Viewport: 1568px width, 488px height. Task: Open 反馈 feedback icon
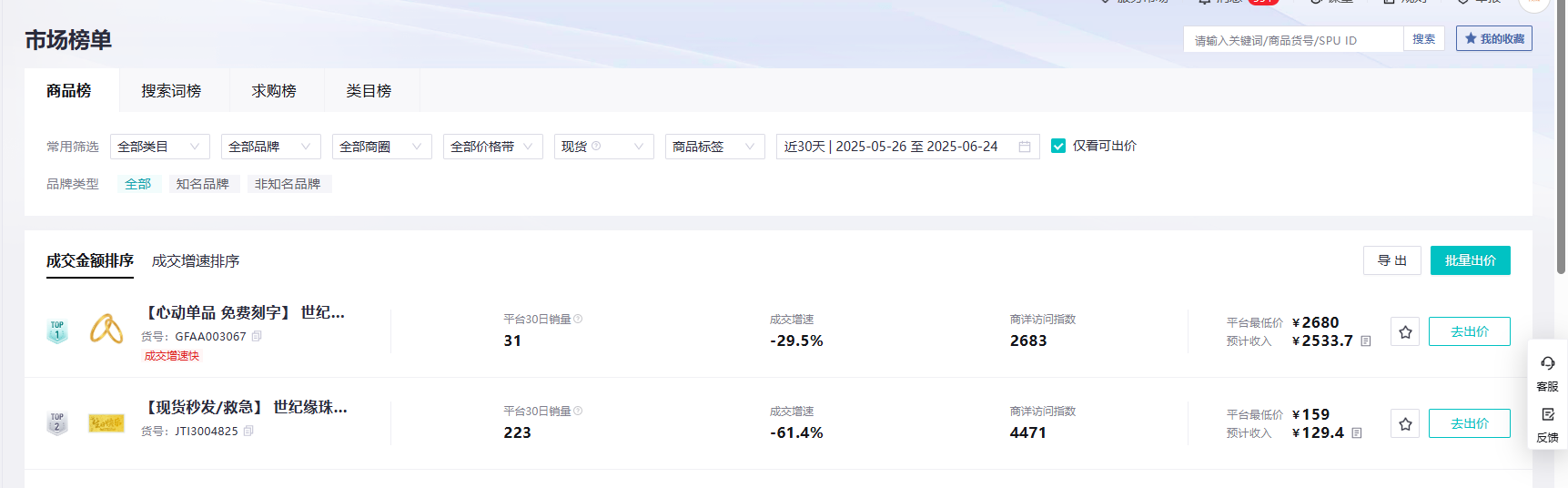click(x=1547, y=415)
